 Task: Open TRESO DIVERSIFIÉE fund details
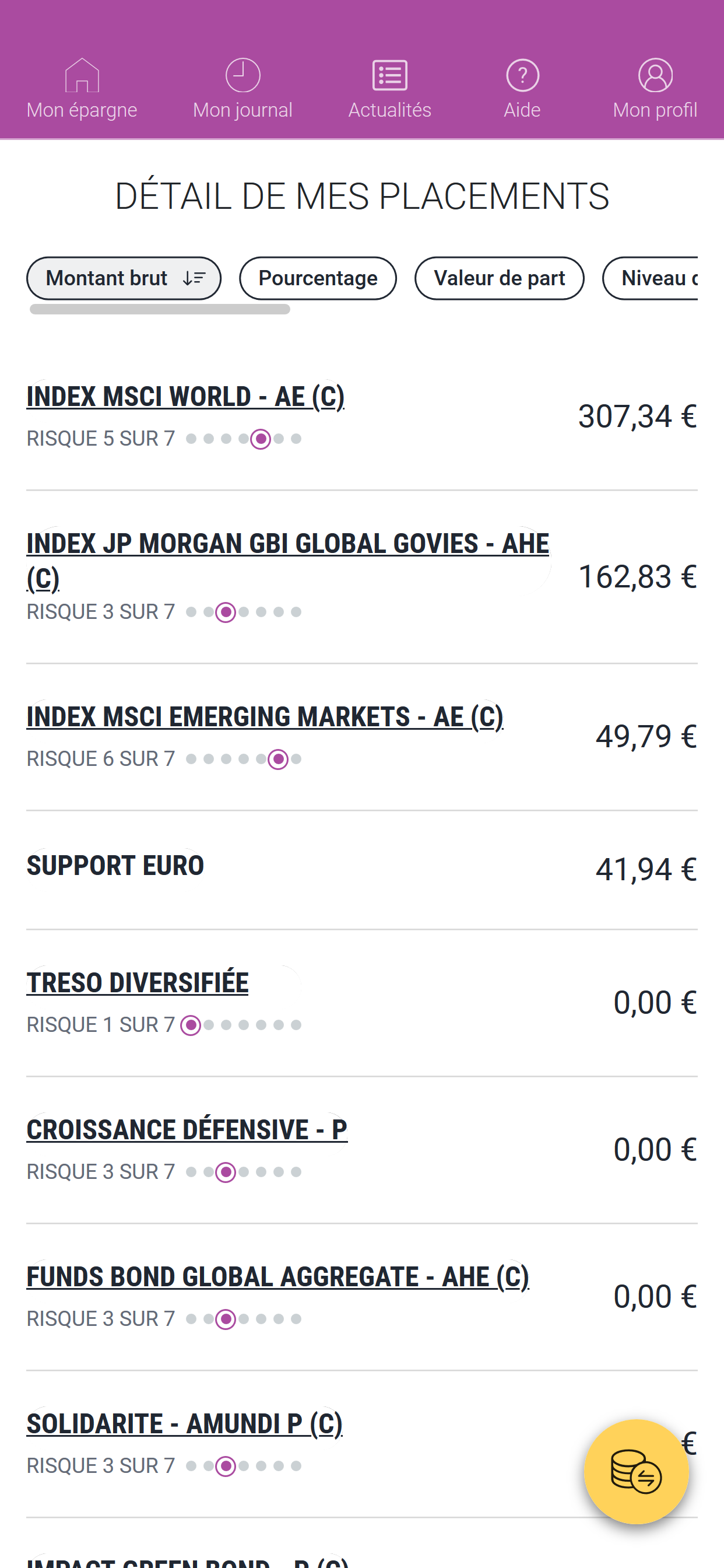click(138, 982)
